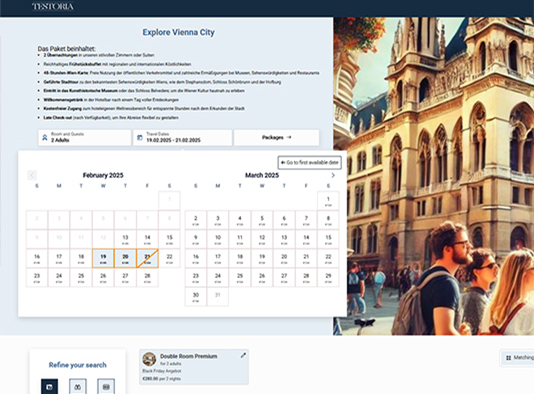This screenshot has height=394, width=534.
Task: Click Go to first available date
Action: coord(310,162)
